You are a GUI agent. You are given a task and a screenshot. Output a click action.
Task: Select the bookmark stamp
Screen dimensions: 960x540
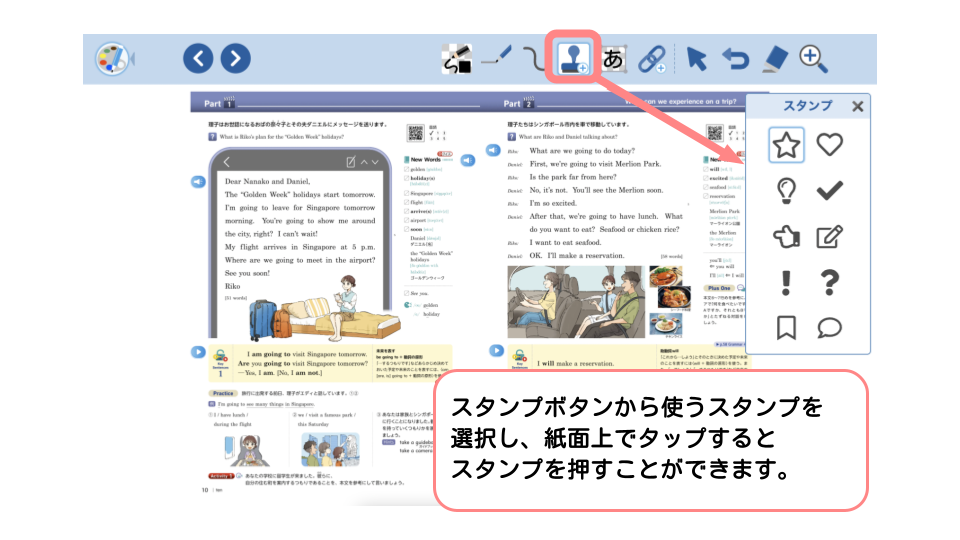coord(787,328)
